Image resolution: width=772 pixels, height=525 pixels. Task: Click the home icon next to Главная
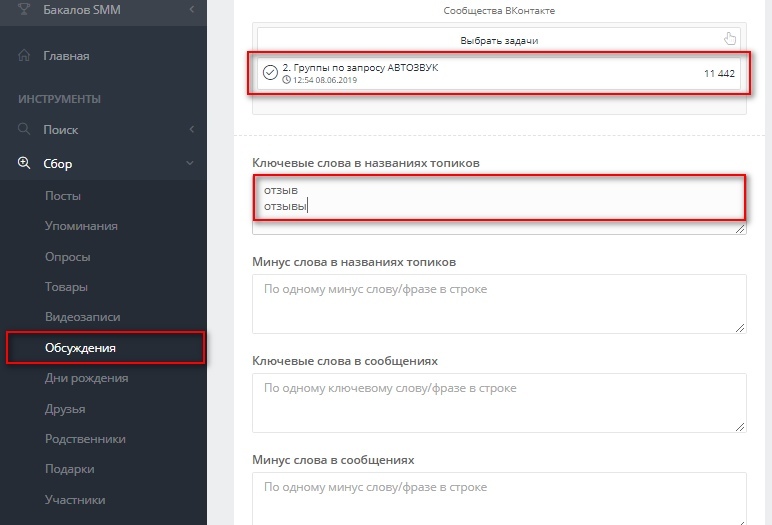coord(24,55)
